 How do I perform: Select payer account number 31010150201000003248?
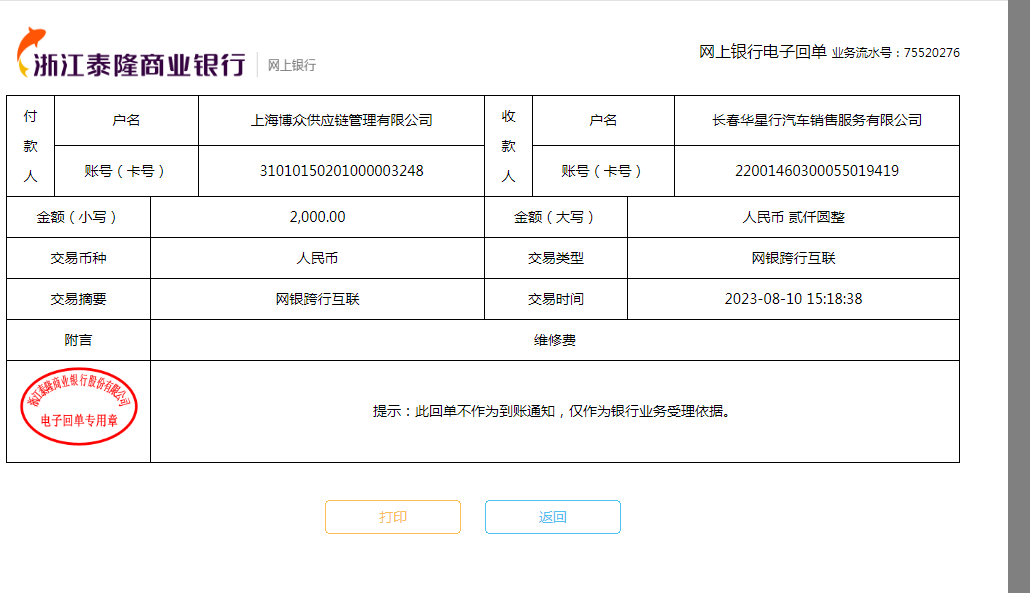click(x=341, y=171)
